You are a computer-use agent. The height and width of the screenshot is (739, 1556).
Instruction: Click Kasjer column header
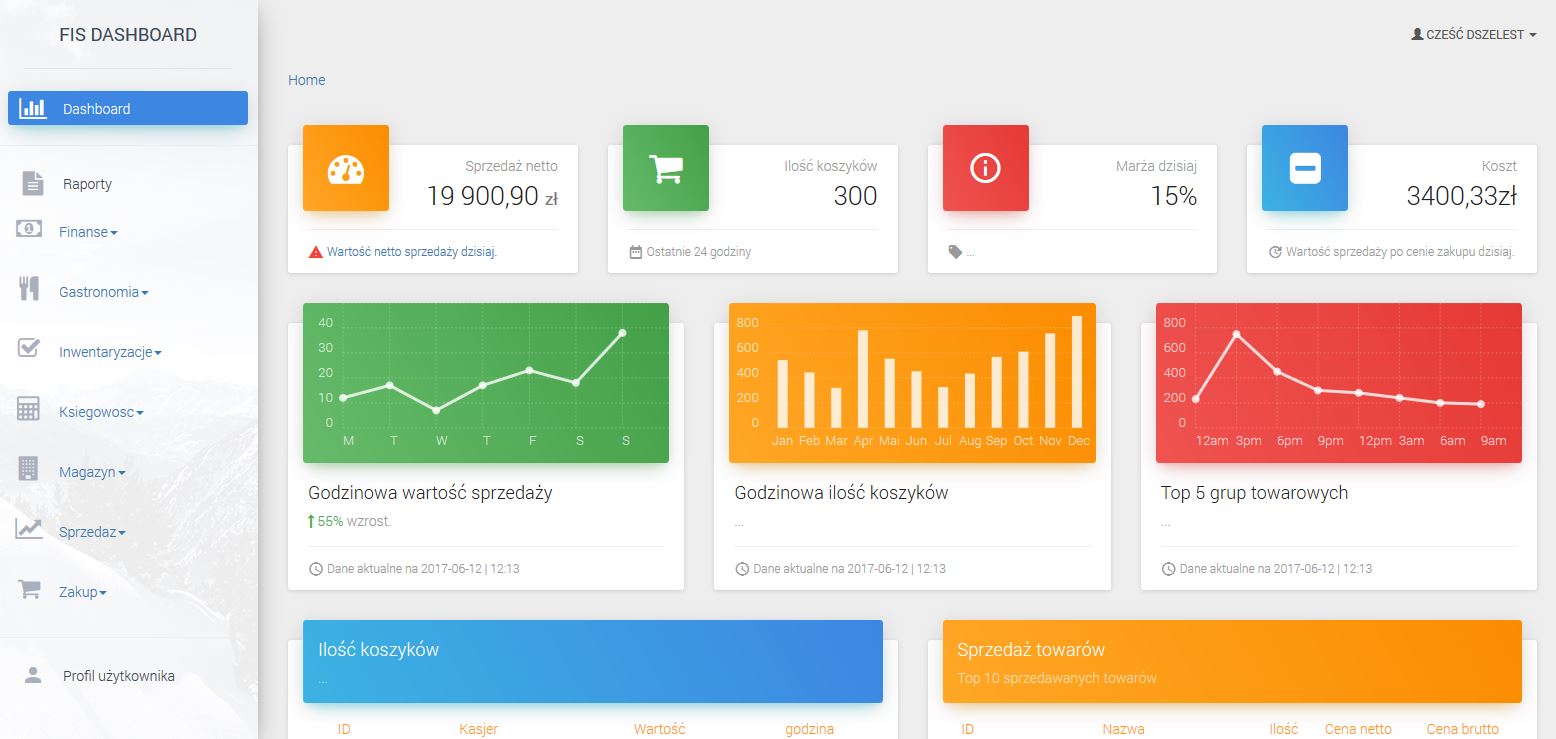click(478, 729)
